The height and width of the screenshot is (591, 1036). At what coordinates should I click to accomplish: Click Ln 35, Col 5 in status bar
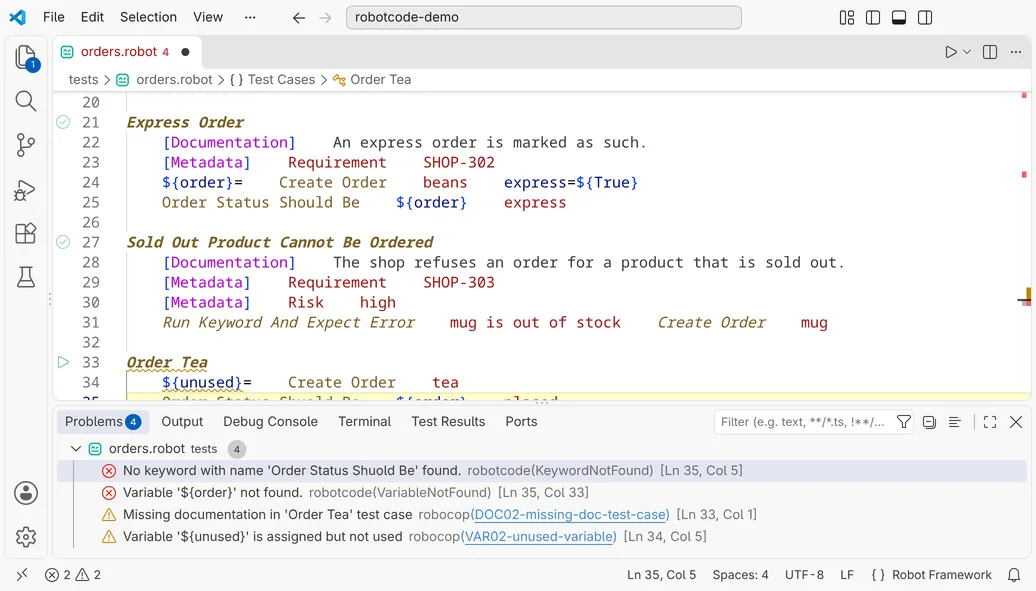(x=661, y=574)
